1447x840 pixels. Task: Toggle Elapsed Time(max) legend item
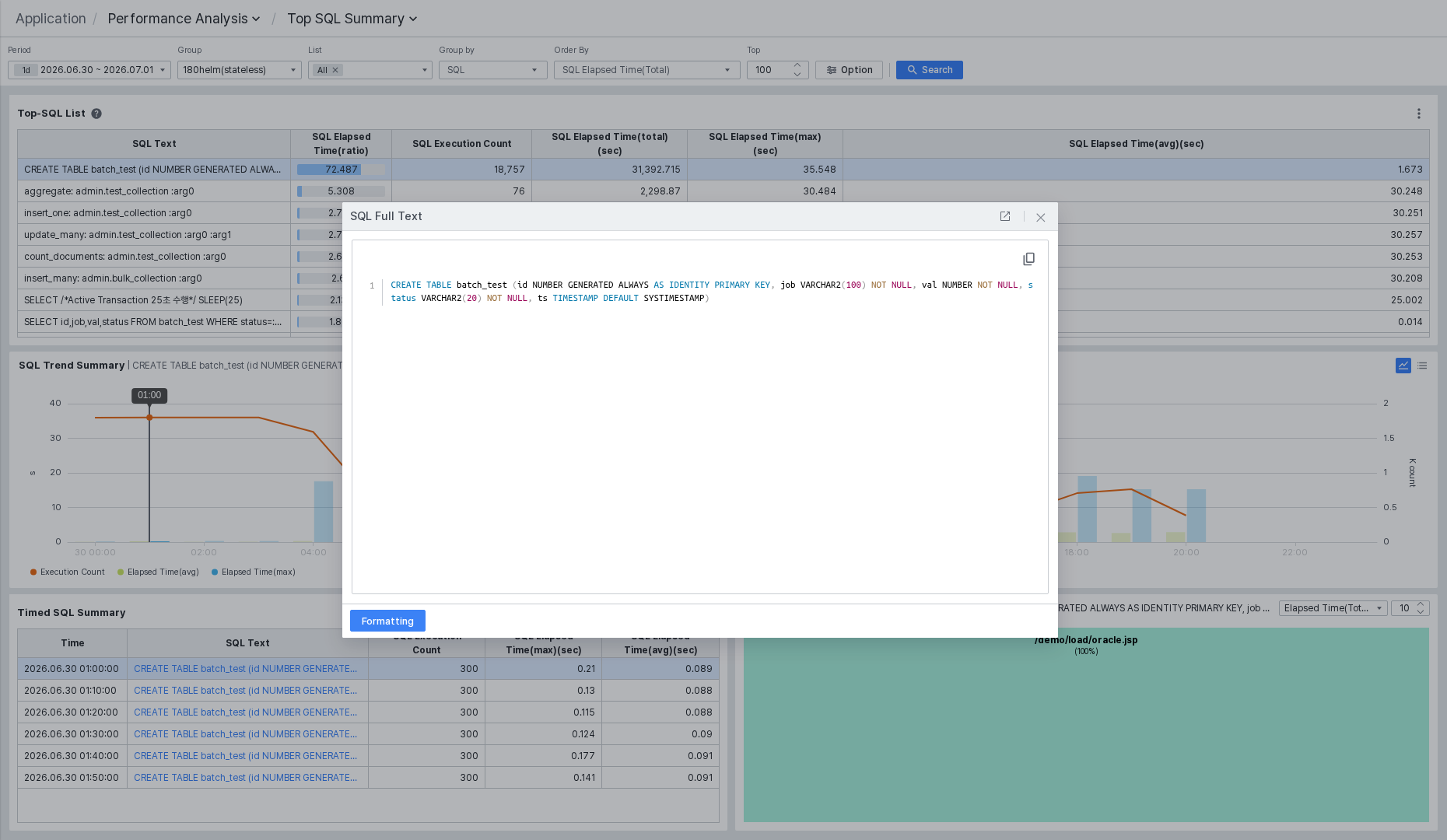point(254,572)
